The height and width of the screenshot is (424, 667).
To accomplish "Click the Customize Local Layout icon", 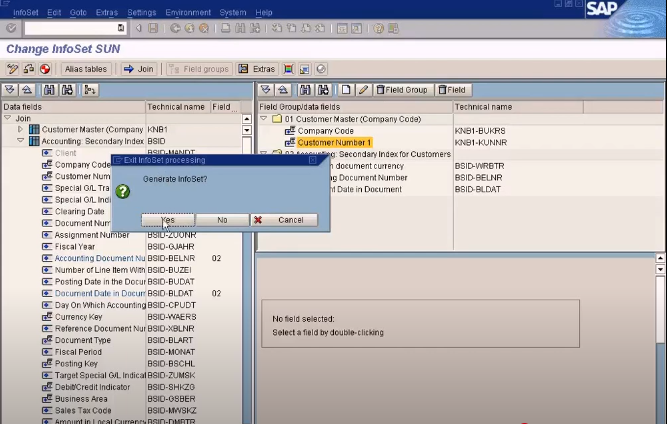I will click(393, 28).
